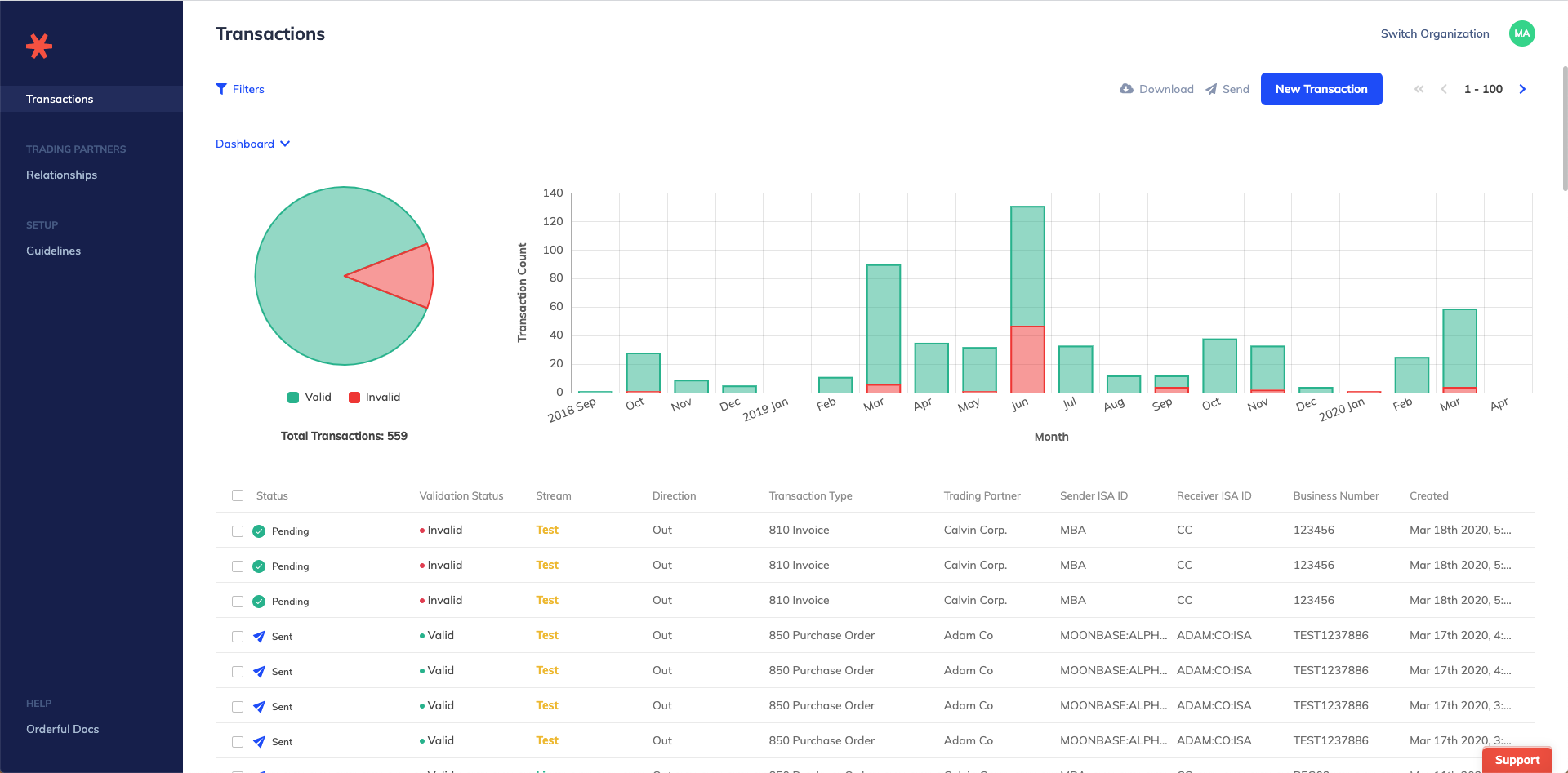Check the second Sent row checkbox
Screen dimensions: 1568x773
238,672
